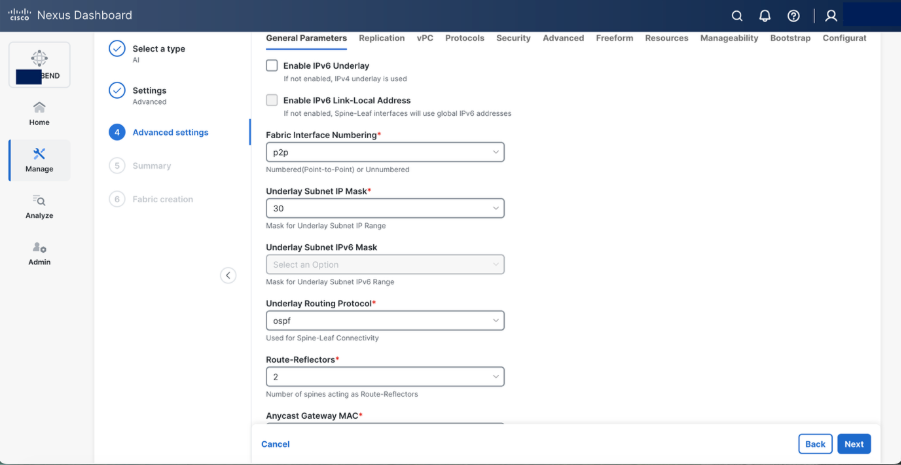Click the 'Spine-Leaf interfaces will use global IPv6' hint

coord(397,114)
